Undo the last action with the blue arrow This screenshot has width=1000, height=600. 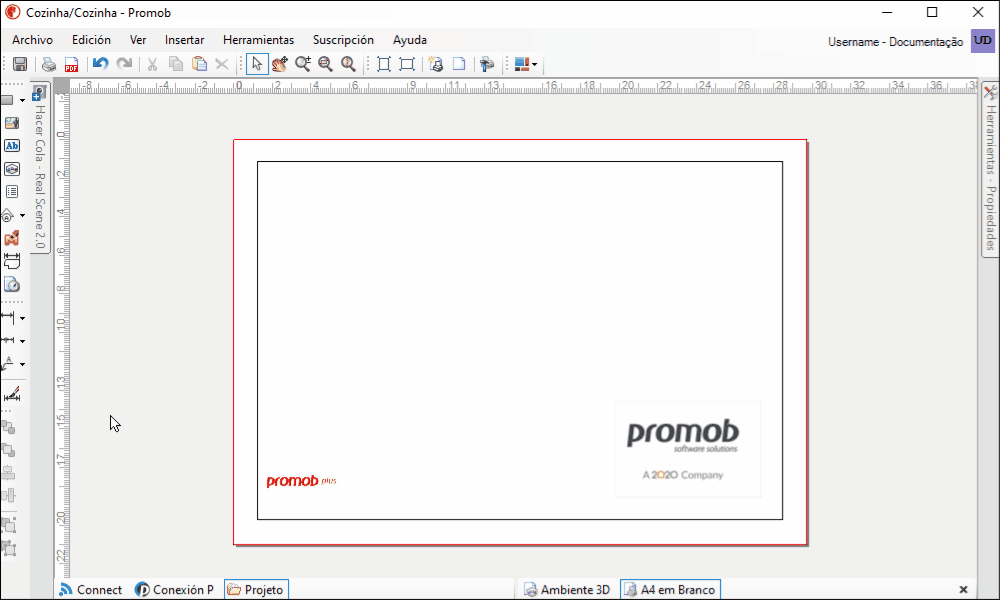click(100, 64)
